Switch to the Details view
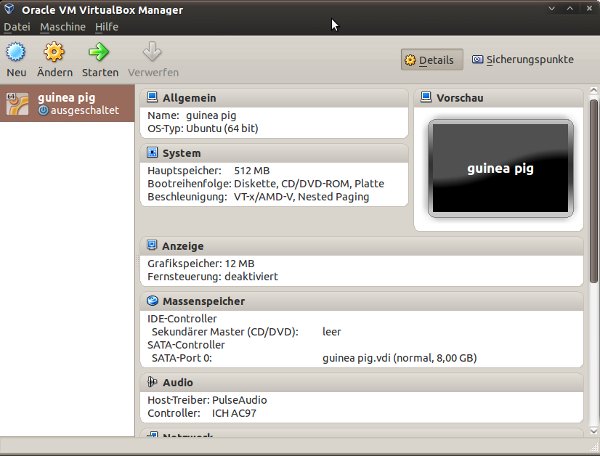This screenshot has height=456, width=600. click(x=432, y=60)
